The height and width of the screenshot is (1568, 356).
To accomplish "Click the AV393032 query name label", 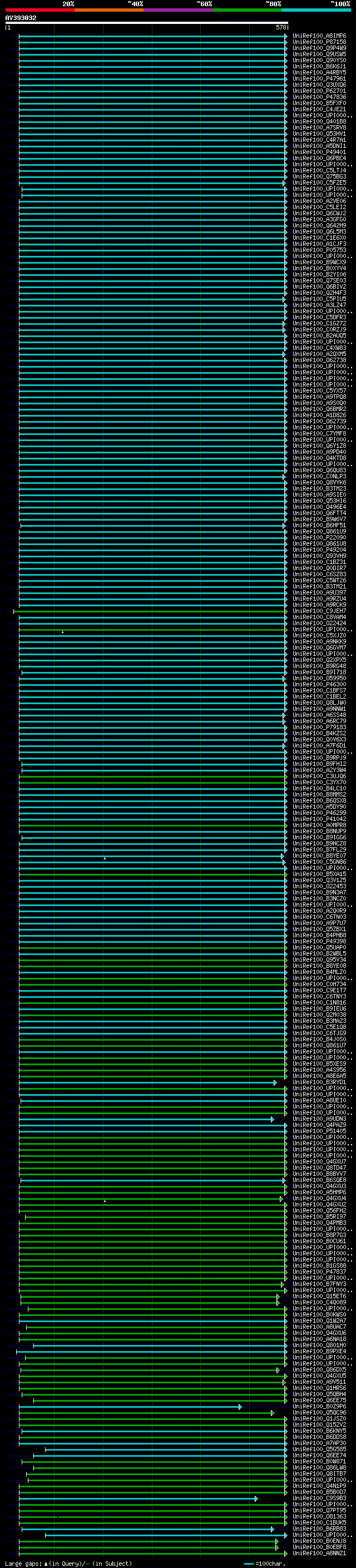I will click(21, 18).
